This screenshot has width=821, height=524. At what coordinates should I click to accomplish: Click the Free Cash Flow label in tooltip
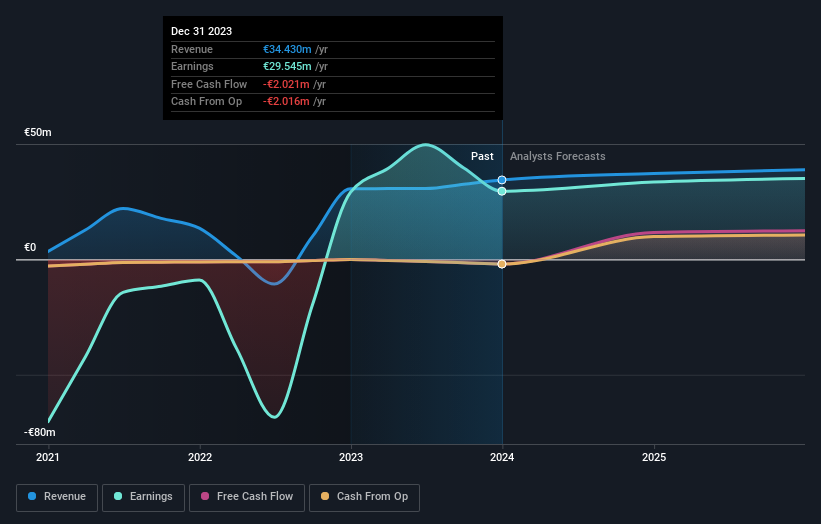(209, 84)
